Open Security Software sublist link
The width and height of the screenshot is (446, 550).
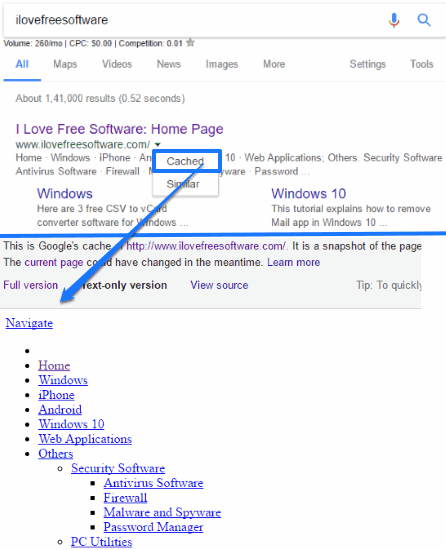pyautogui.click(x=118, y=468)
